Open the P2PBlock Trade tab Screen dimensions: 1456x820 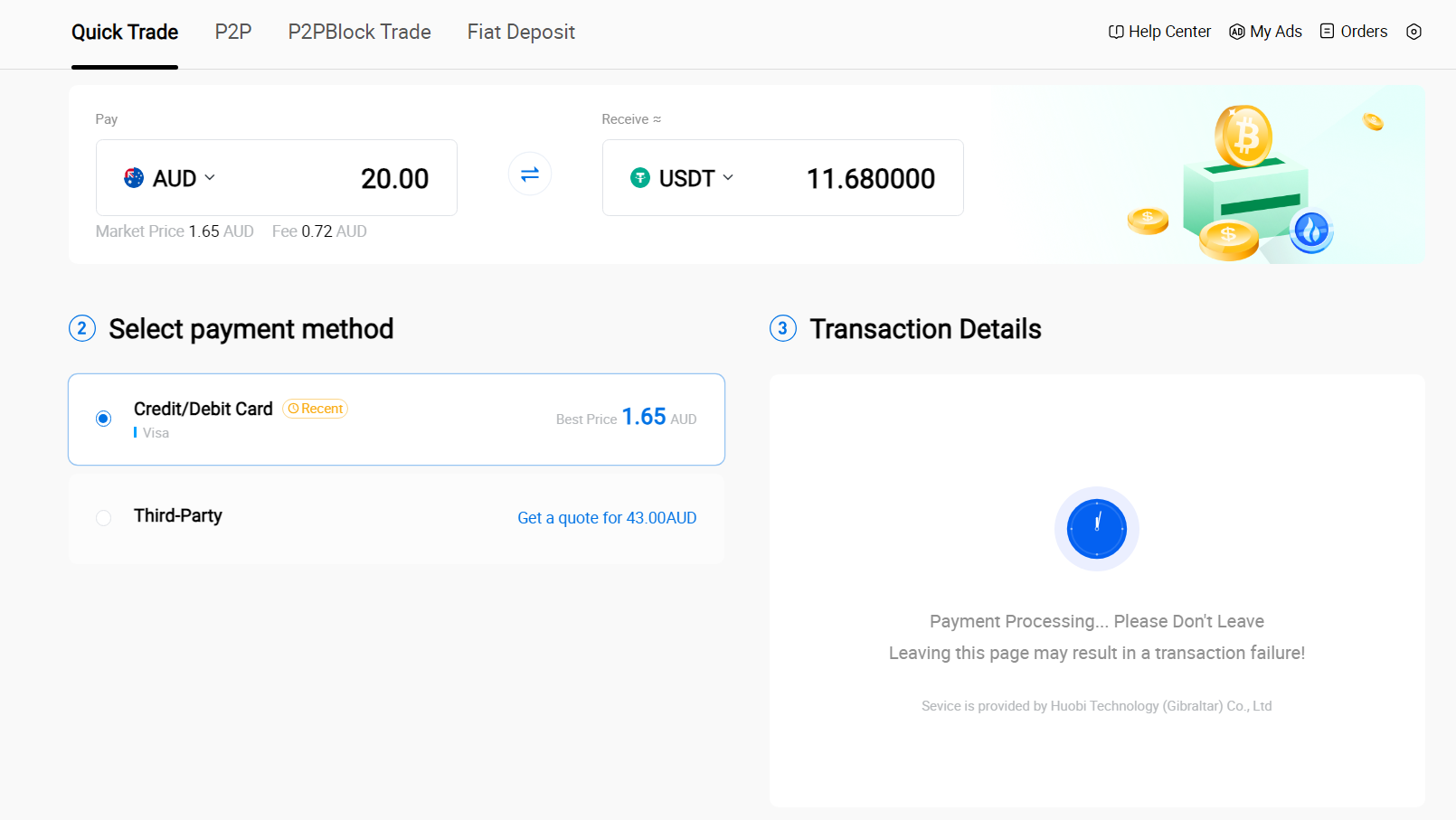(359, 33)
